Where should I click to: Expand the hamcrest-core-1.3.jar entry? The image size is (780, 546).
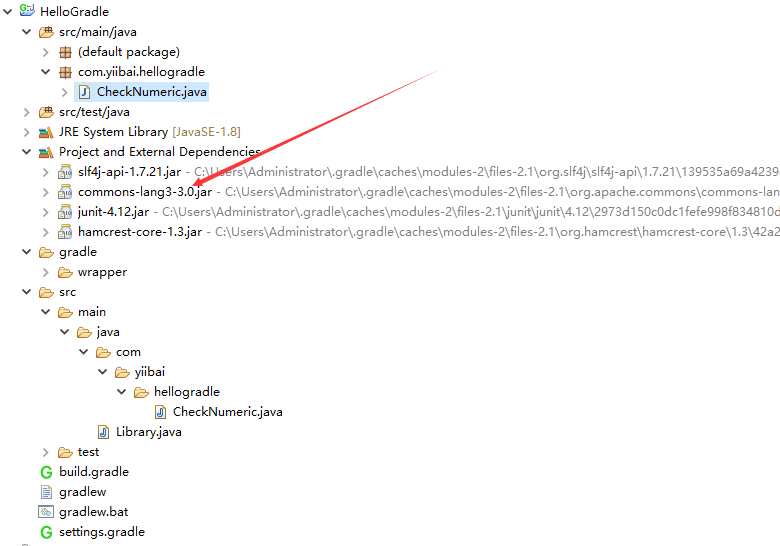tap(46, 232)
